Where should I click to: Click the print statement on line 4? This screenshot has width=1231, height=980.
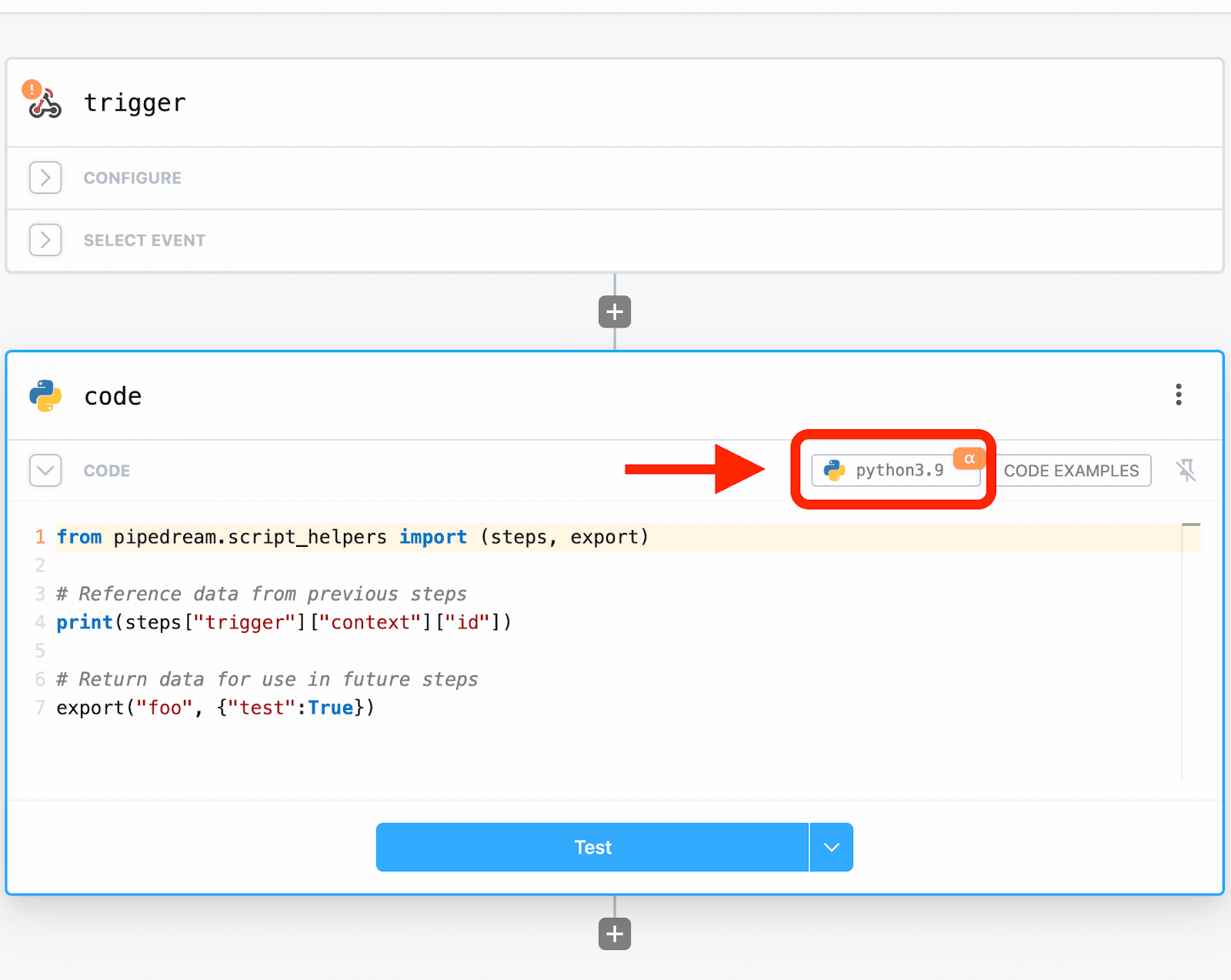pos(284,622)
